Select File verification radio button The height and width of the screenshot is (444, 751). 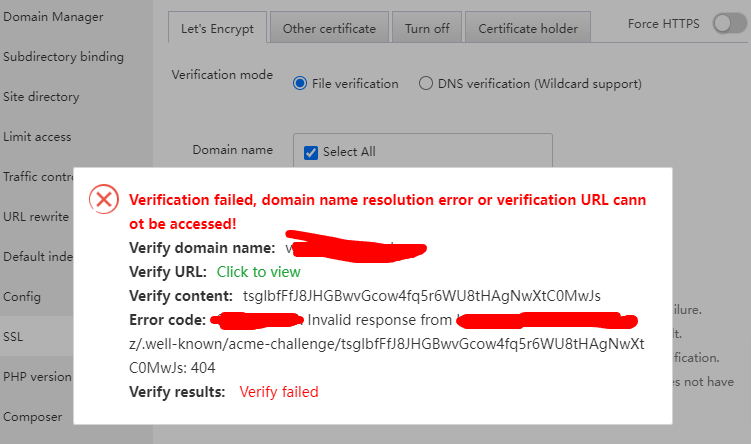[300, 84]
